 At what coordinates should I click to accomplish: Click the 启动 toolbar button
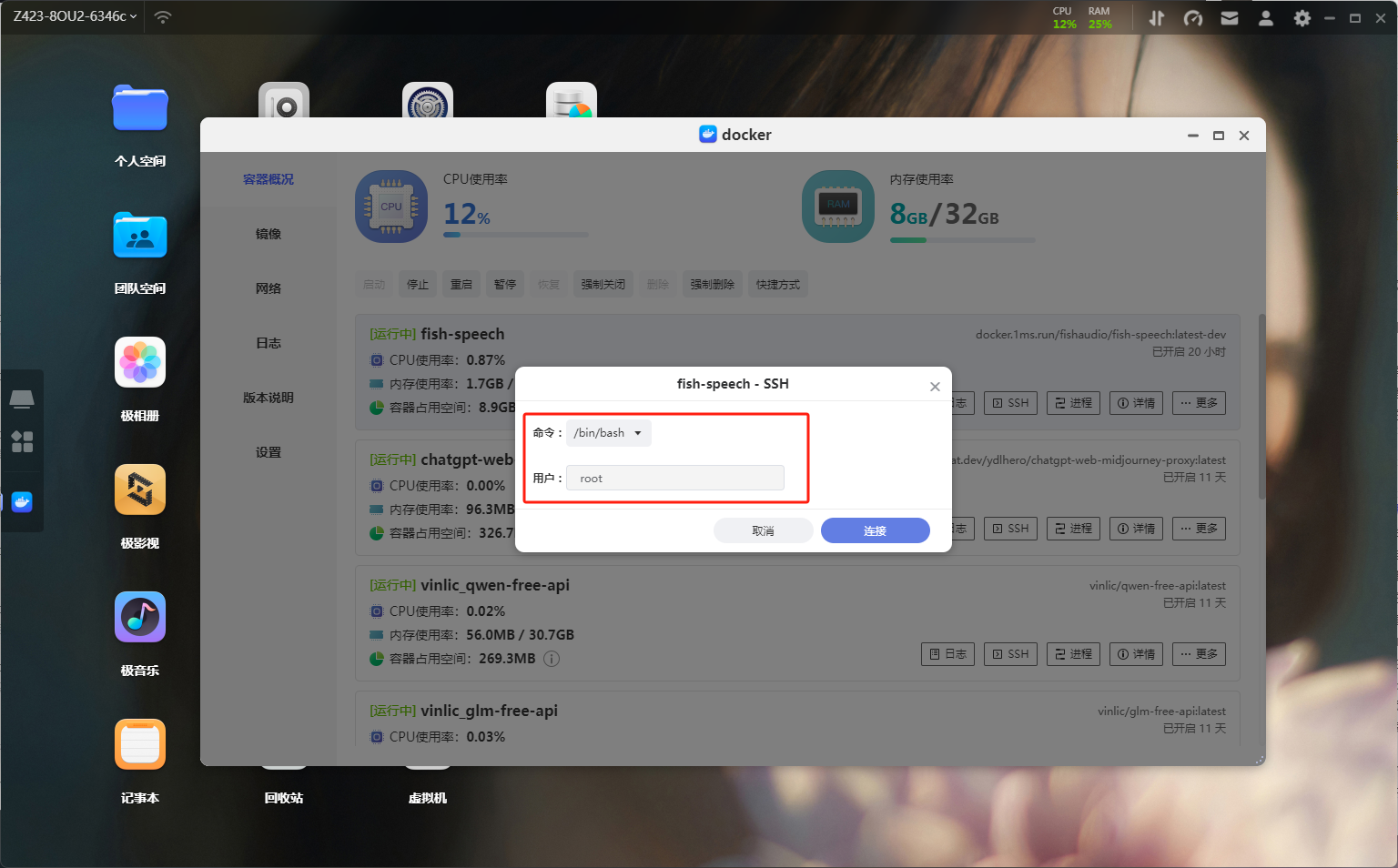[374, 284]
